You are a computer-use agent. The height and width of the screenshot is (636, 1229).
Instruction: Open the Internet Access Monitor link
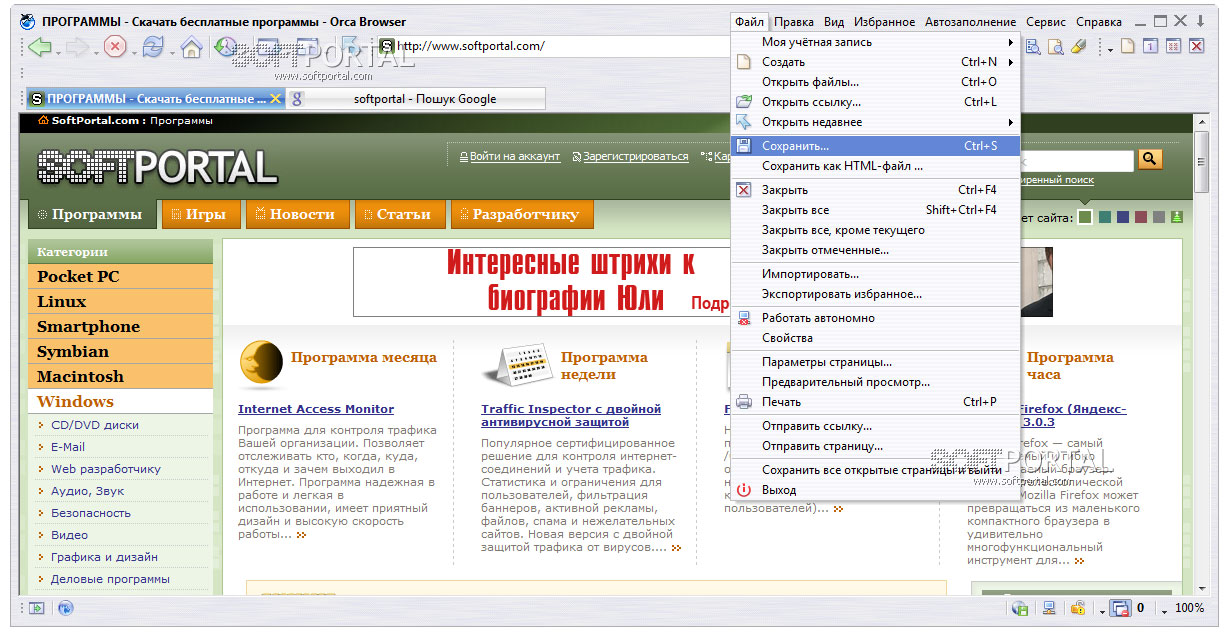(316, 409)
